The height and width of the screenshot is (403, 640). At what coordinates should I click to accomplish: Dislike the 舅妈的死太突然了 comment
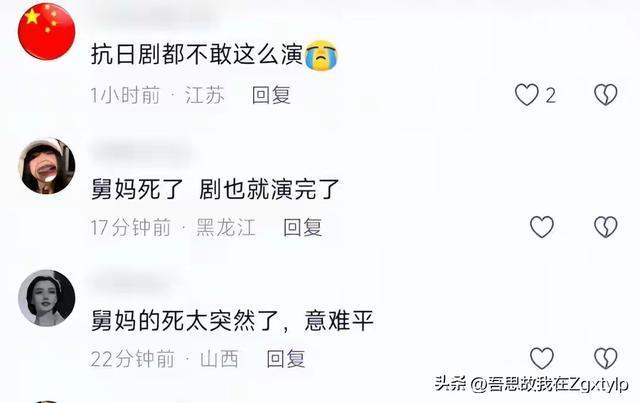605,358
